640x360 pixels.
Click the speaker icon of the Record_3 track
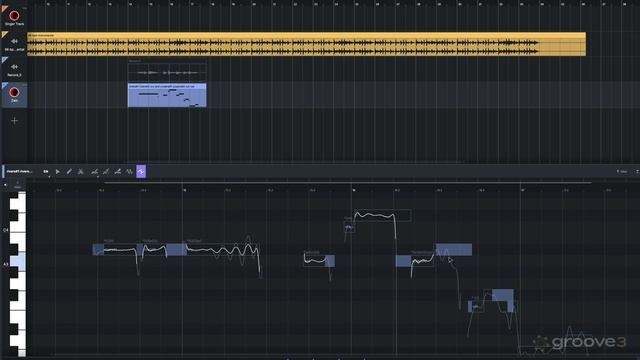(x=14, y=67)
